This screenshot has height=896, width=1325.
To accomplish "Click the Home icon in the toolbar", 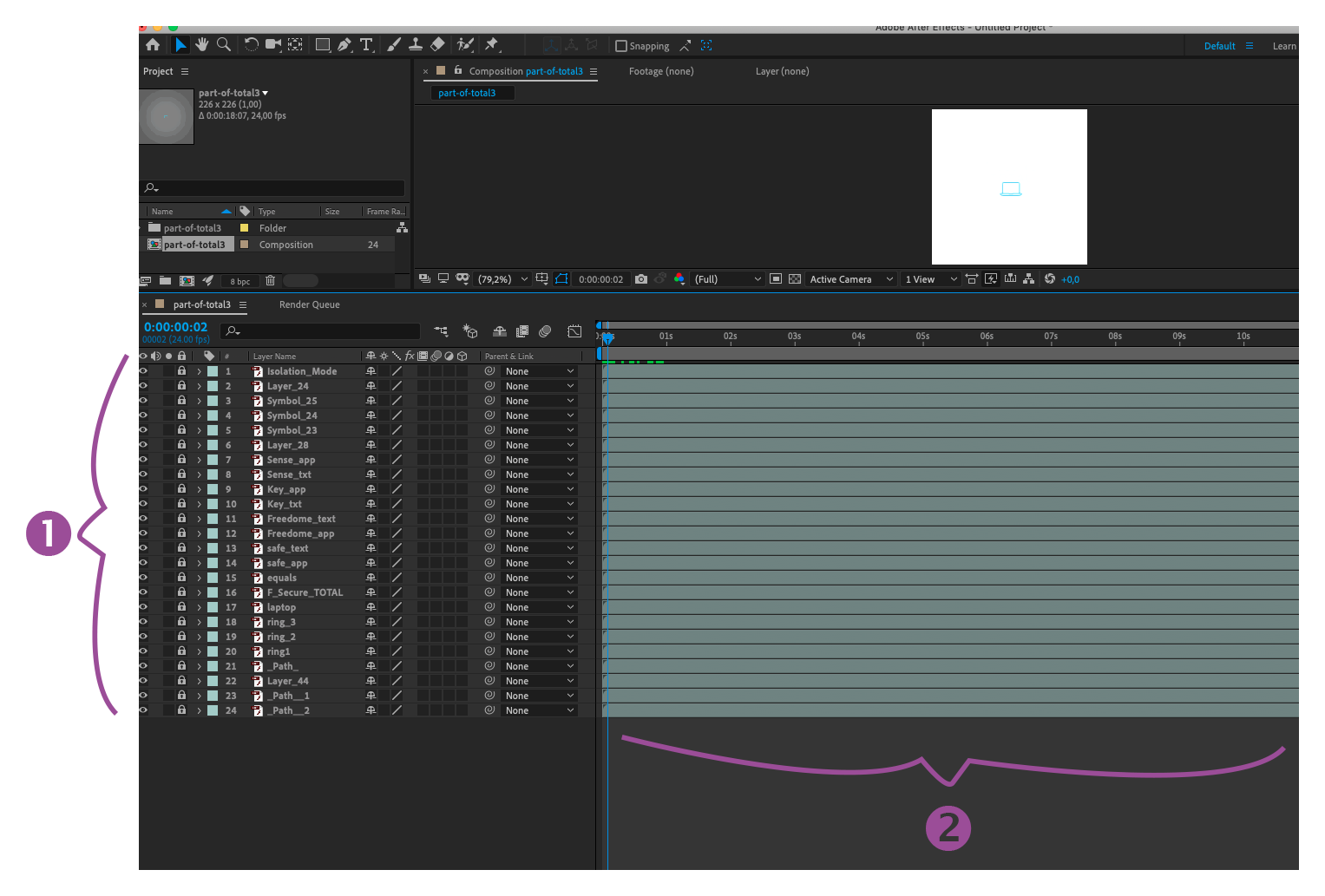I will (x=153, y=45).
